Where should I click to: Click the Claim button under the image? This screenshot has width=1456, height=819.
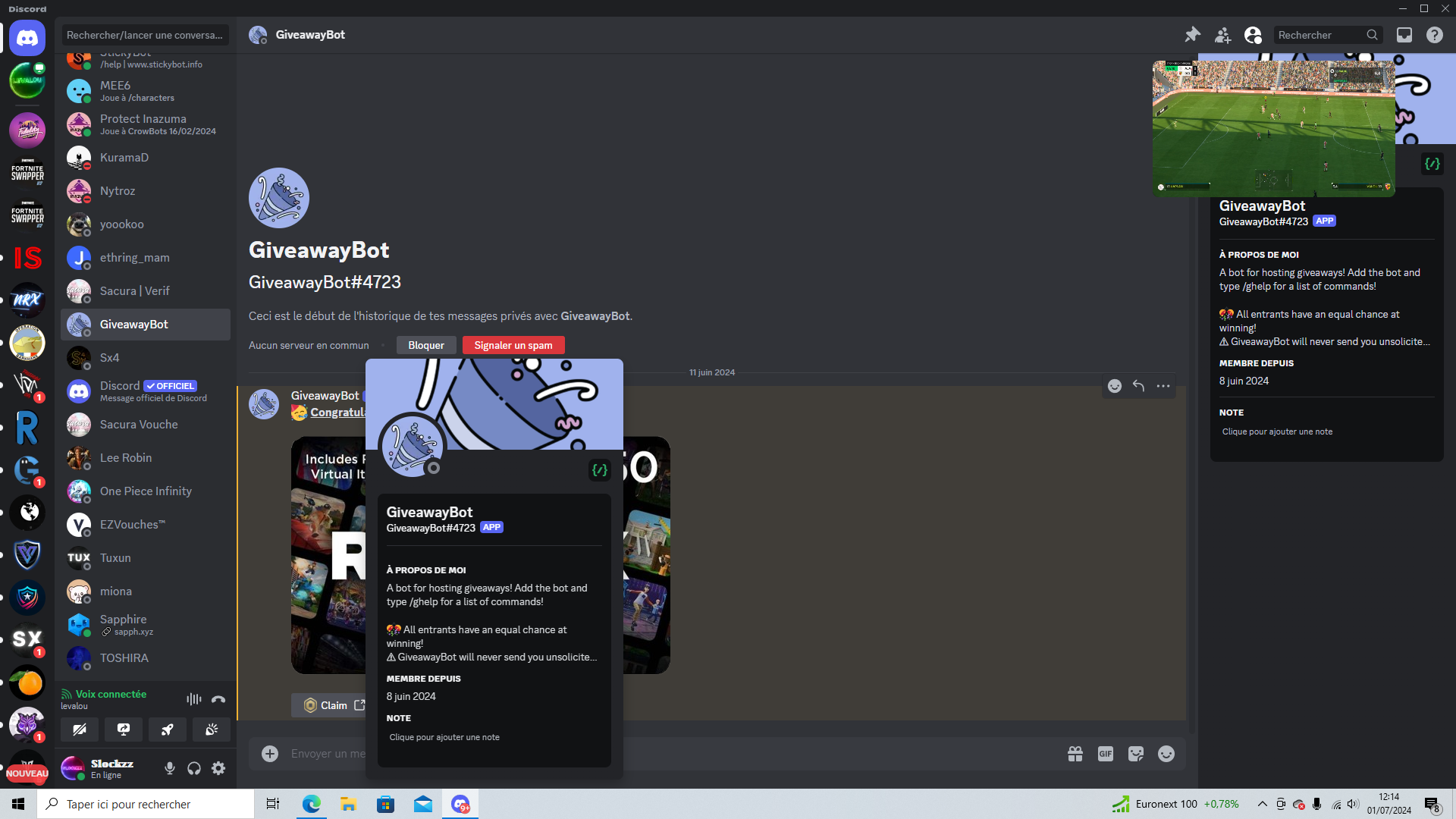[330, 705]
